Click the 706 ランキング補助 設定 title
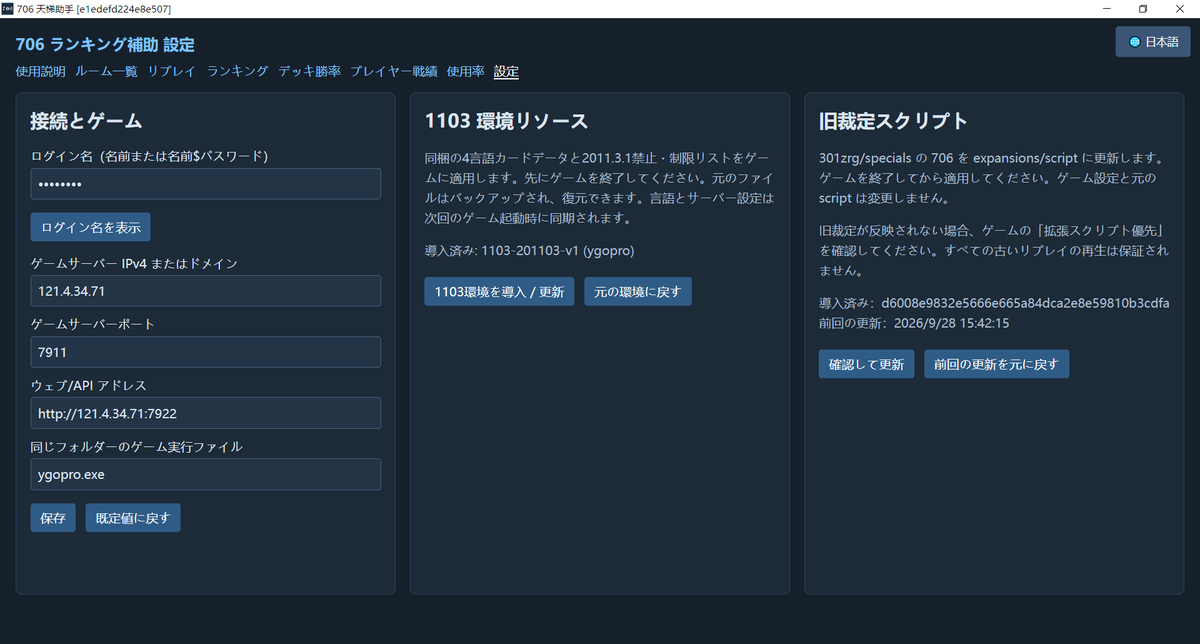The width and height of the screenshot is (1200, 644). (x=105, y=45)
